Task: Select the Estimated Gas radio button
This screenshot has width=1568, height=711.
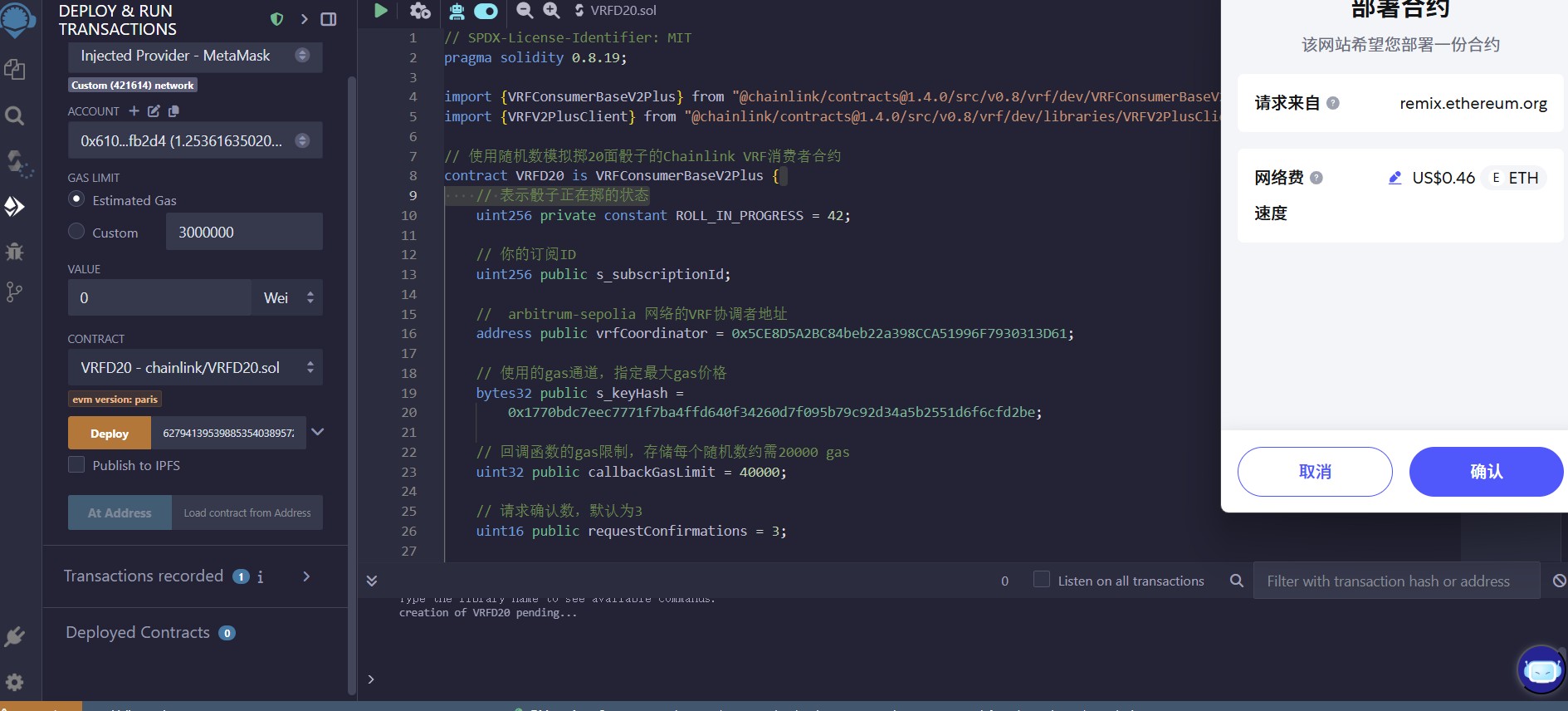Action: coord(76,199)
